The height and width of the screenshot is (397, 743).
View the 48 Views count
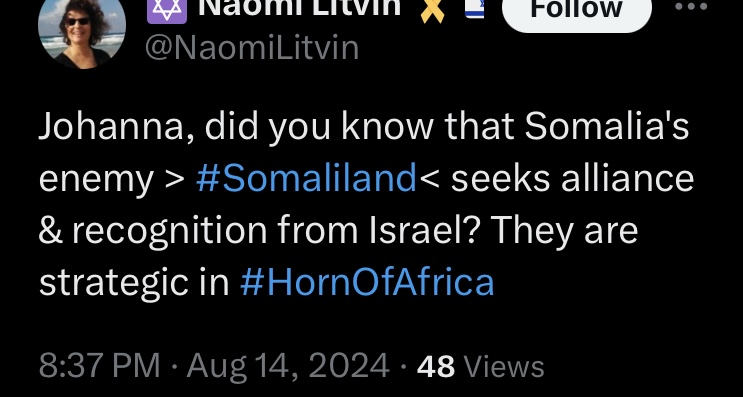click(480, 367)
